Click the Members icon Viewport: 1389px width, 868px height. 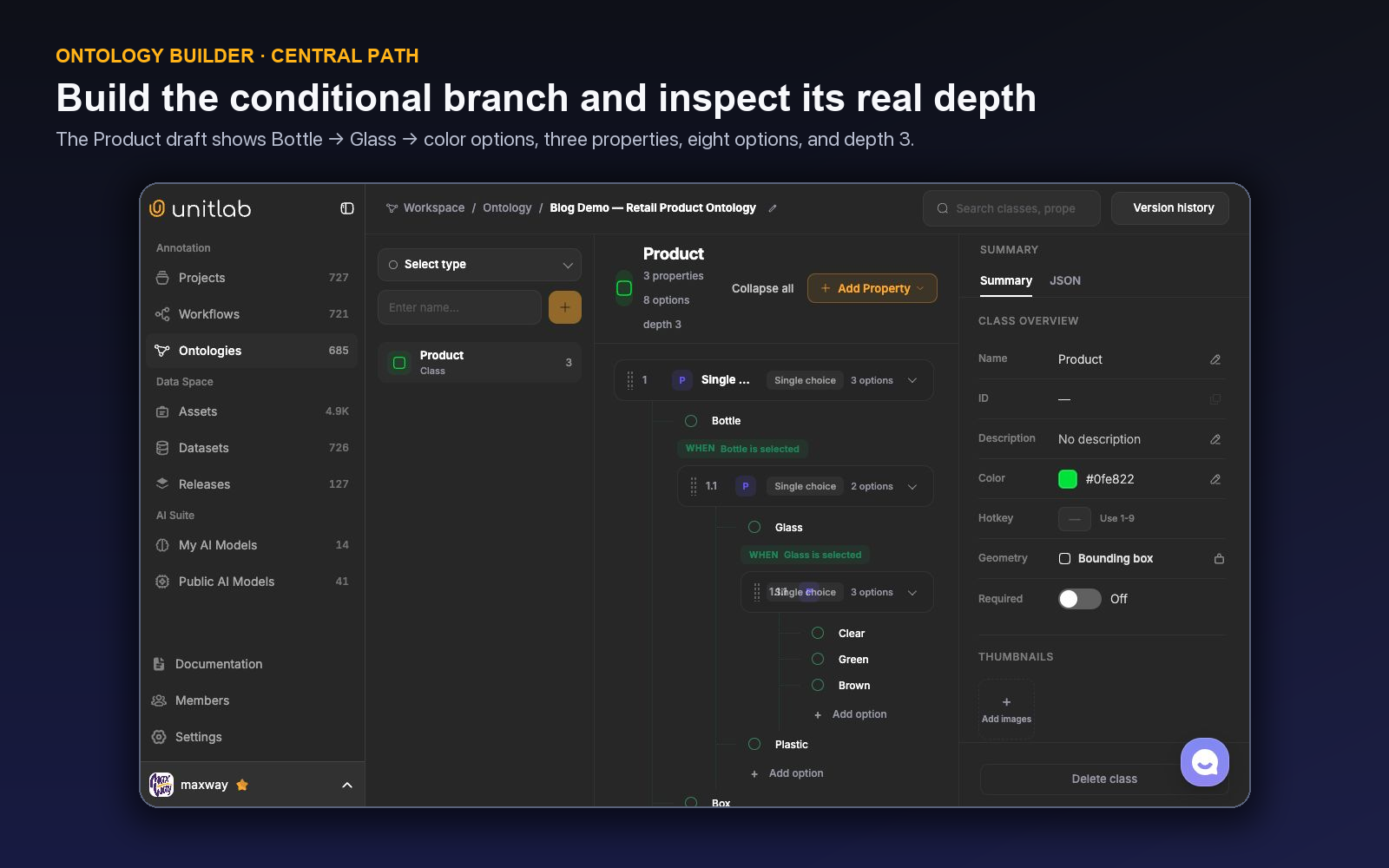pyautogui.click(x=159, y=700)
